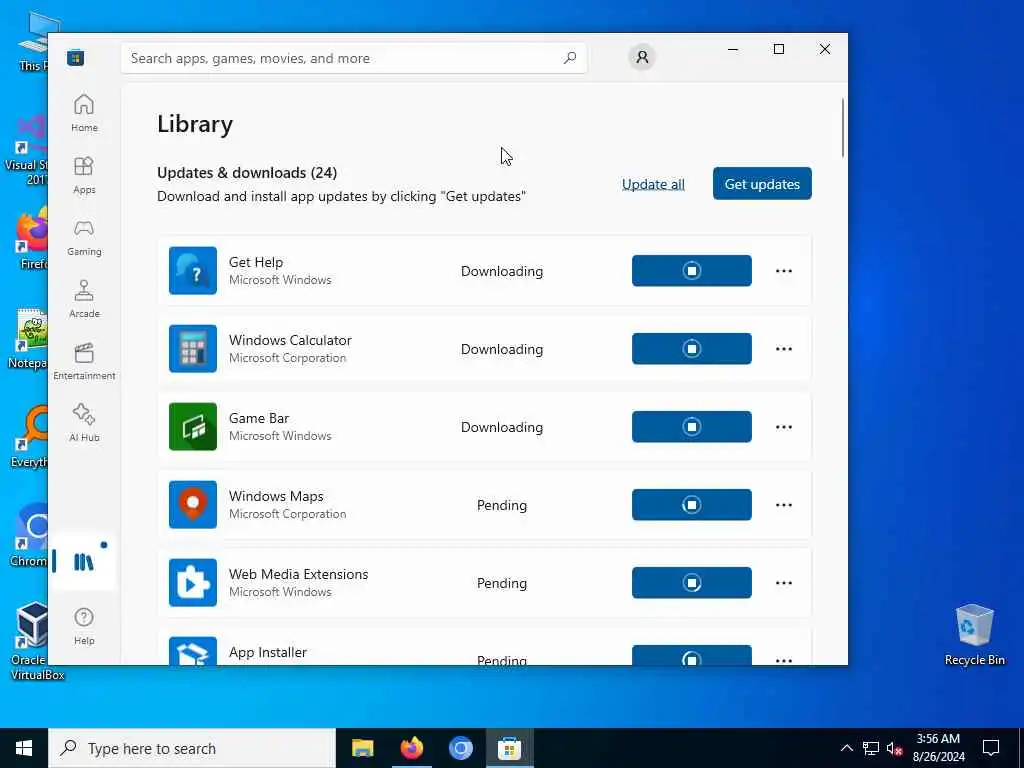The height and width of the screenshot is (768, 1024).
Task: Show hidden system tray icons
Action: point(846,748)
